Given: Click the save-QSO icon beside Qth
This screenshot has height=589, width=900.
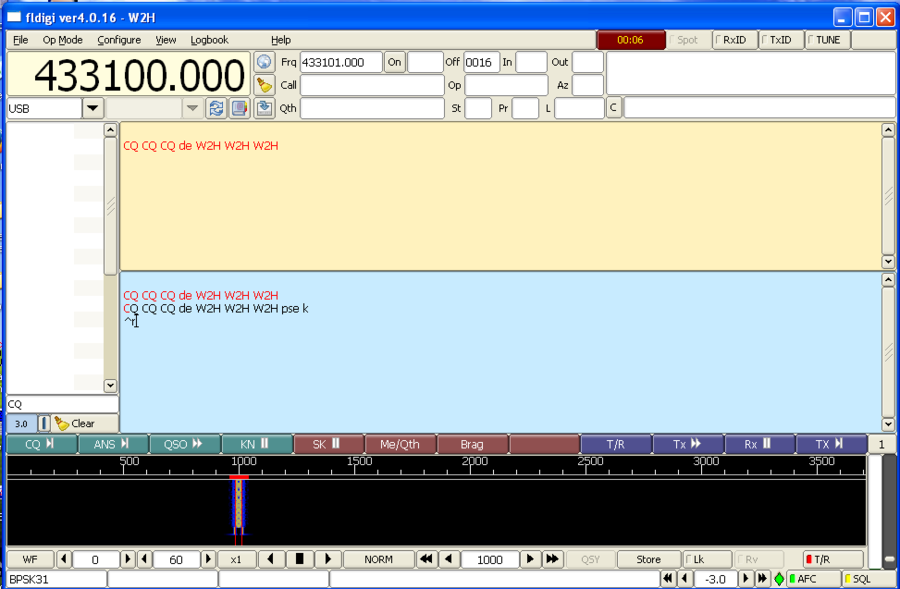Looking at the screenshot, I should click(x=264, y=108).
